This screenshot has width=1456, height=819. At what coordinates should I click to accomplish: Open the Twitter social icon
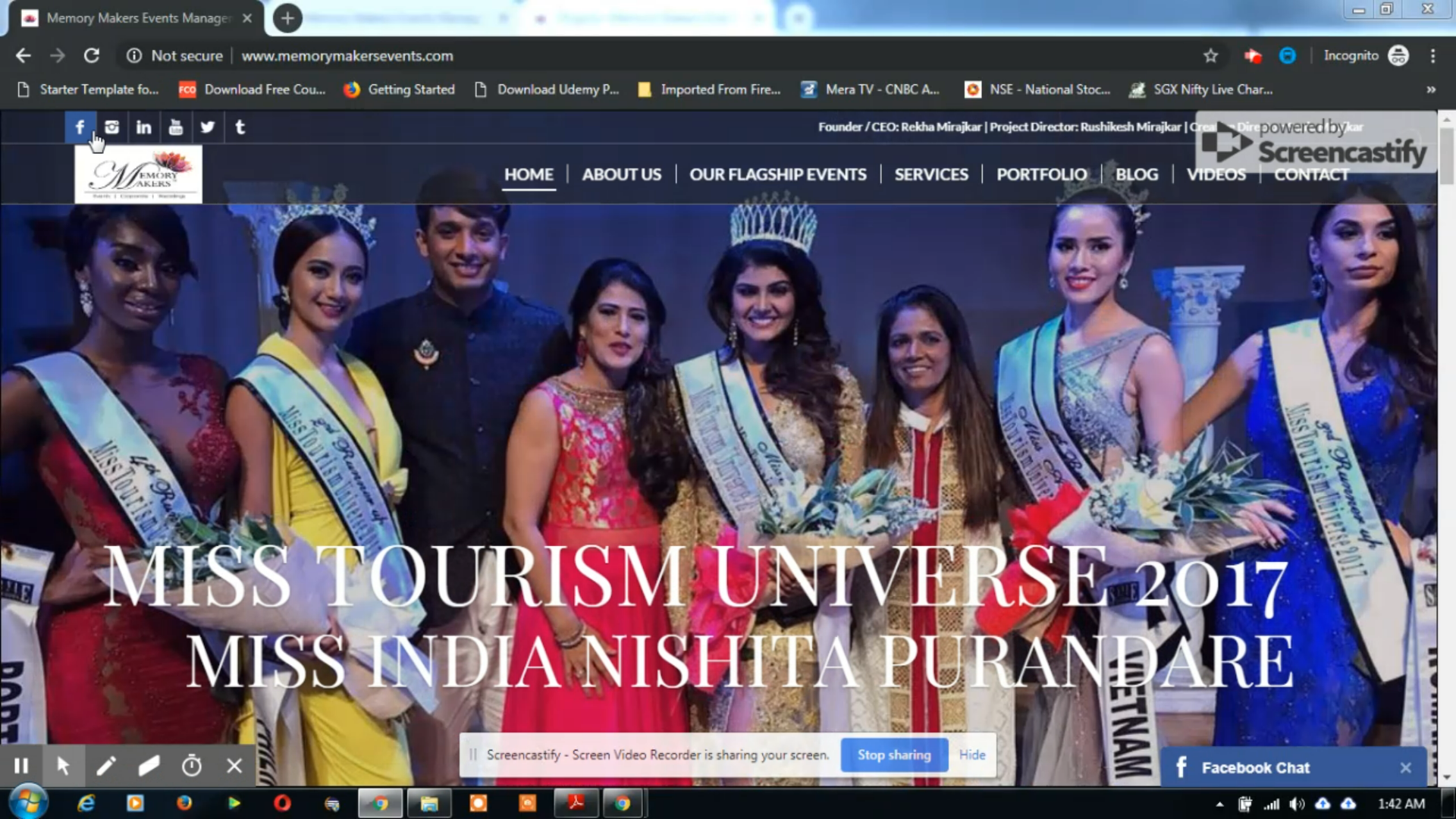click(x=207, y=127)
